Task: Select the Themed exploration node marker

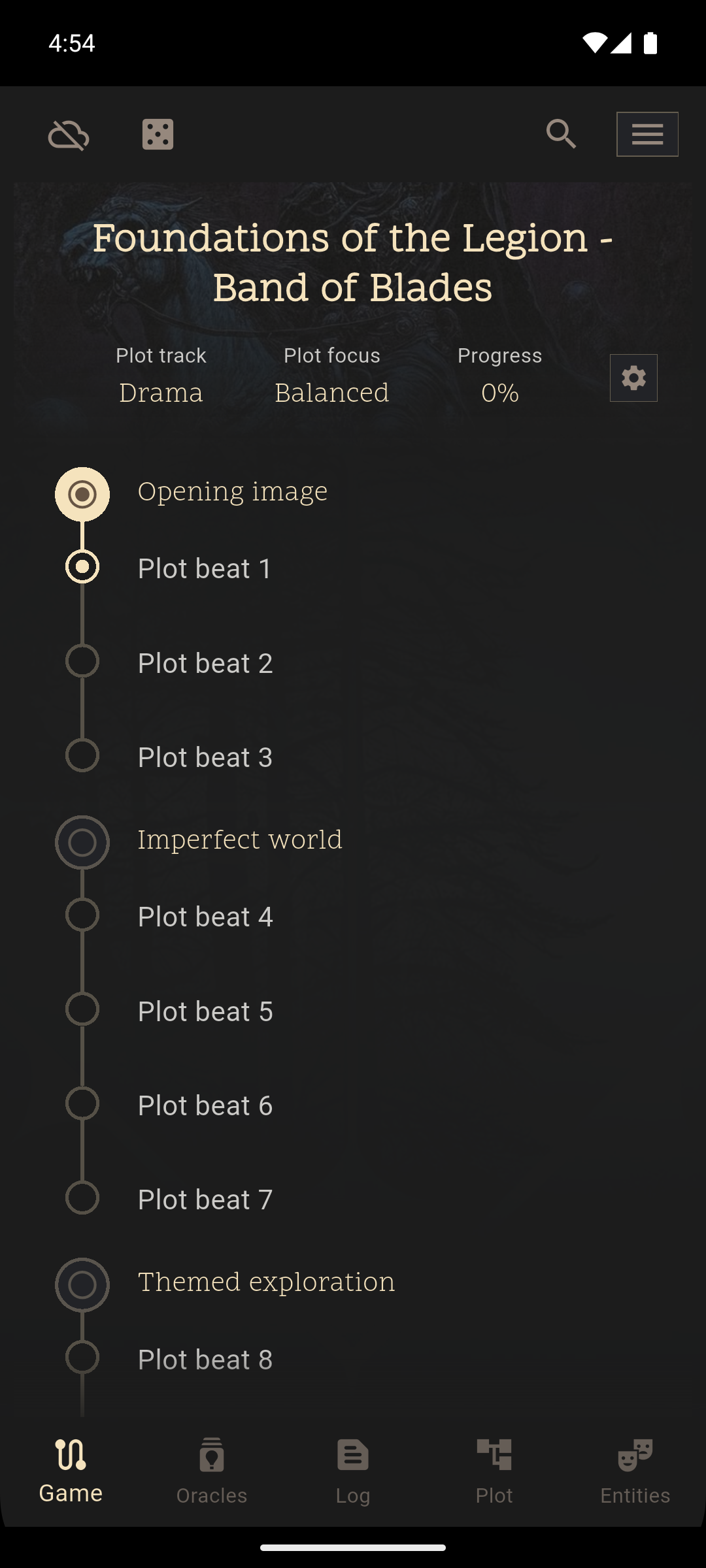Action: click(82, 1284)
